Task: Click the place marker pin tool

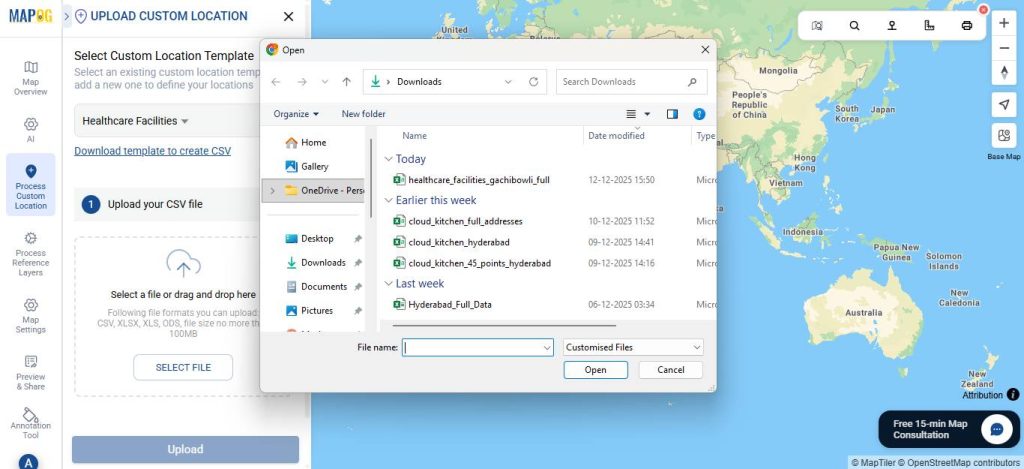Action: [x=892, y=26]
